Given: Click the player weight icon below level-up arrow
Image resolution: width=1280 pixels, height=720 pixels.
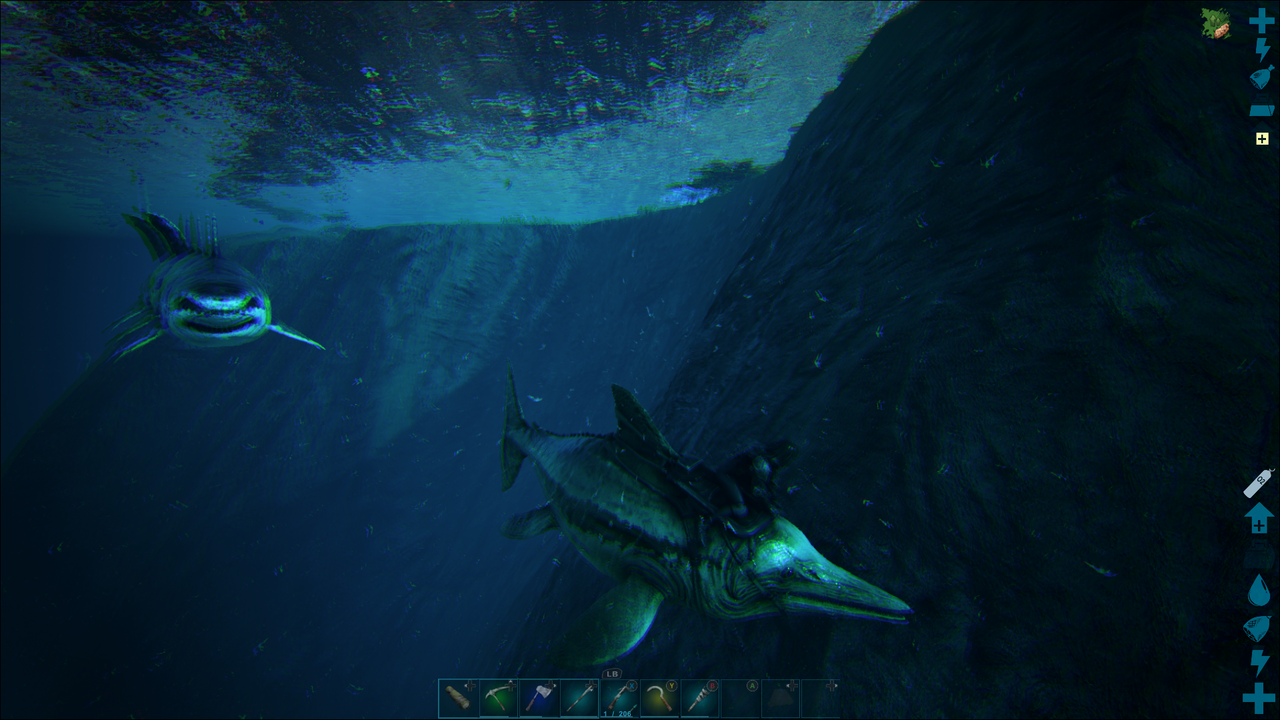Looking at the screenshot, I should pyautogui.click(x=1259, y=555).
